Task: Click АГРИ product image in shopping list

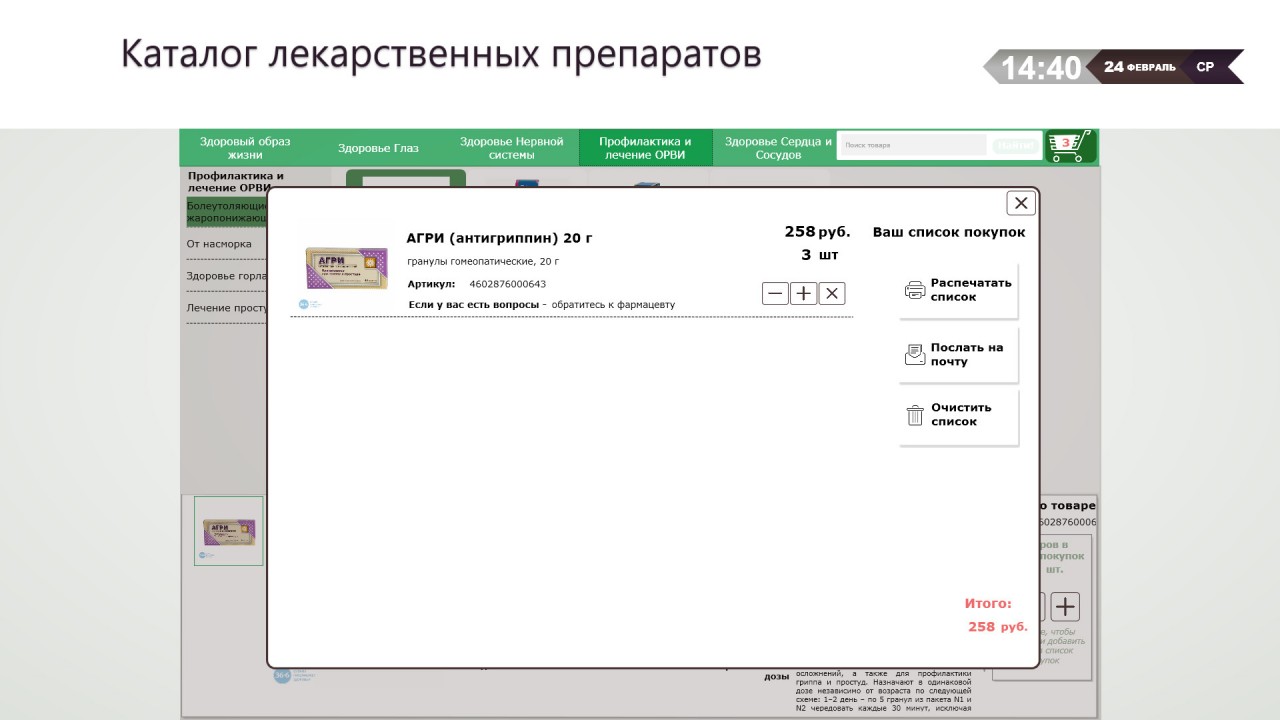Action: click(x=346, y=269)
